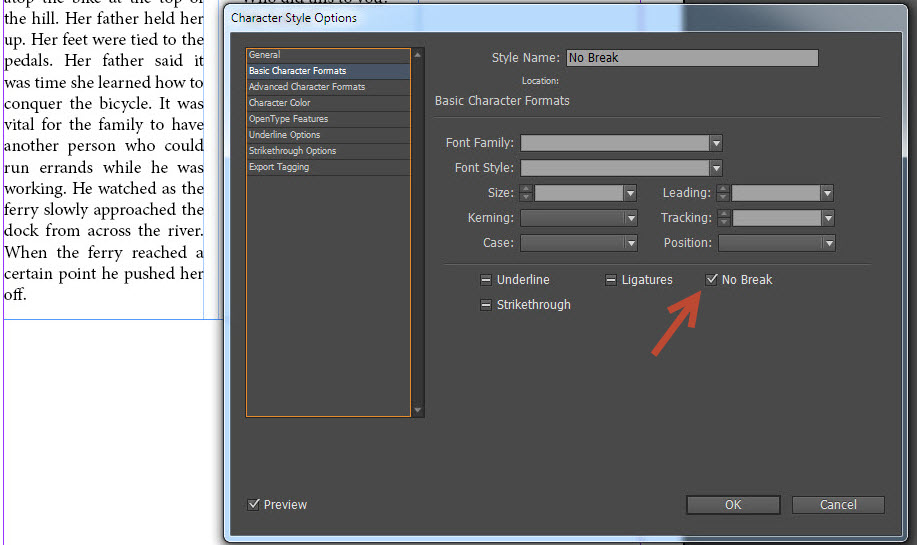
Task: Open the Position dropdown
Action: [x=777, y=243]
